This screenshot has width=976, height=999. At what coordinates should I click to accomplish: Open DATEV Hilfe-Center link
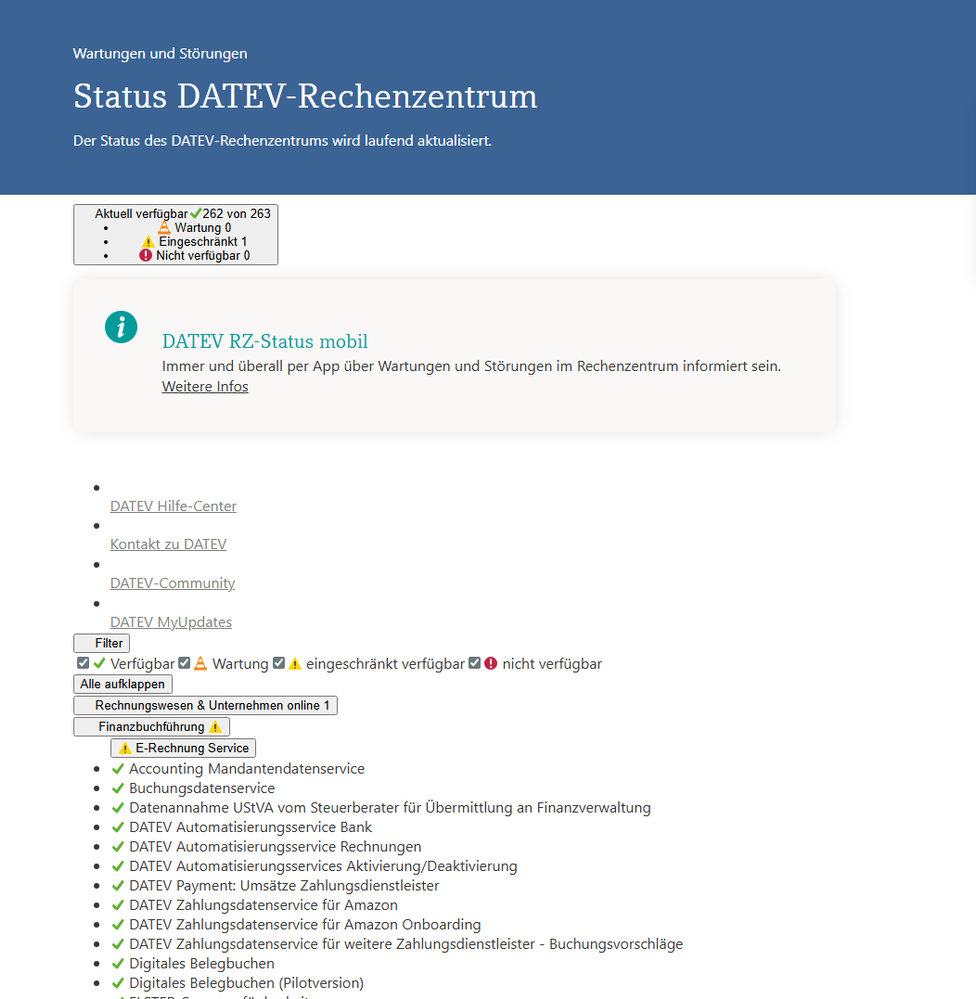tap(173, 507)
